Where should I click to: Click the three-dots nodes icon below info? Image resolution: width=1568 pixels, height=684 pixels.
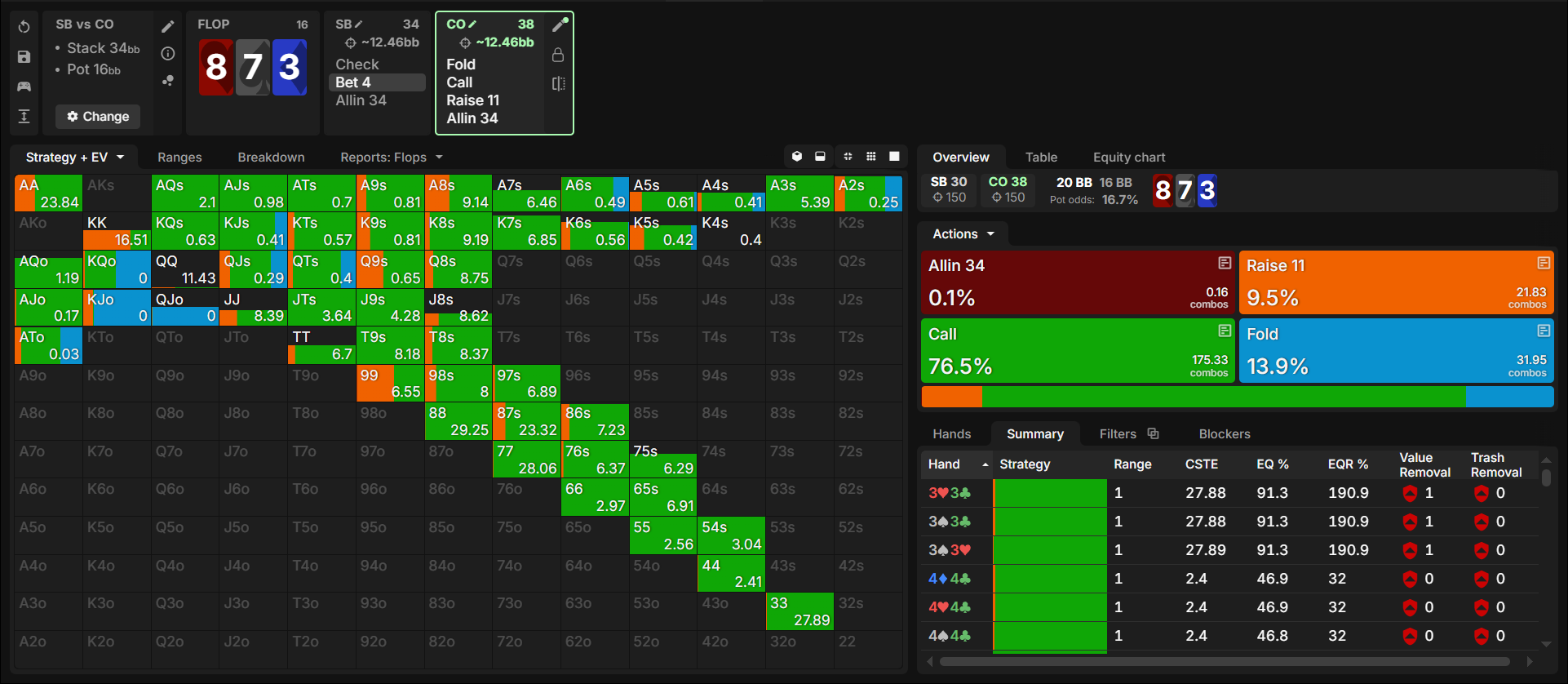[168, 80]
